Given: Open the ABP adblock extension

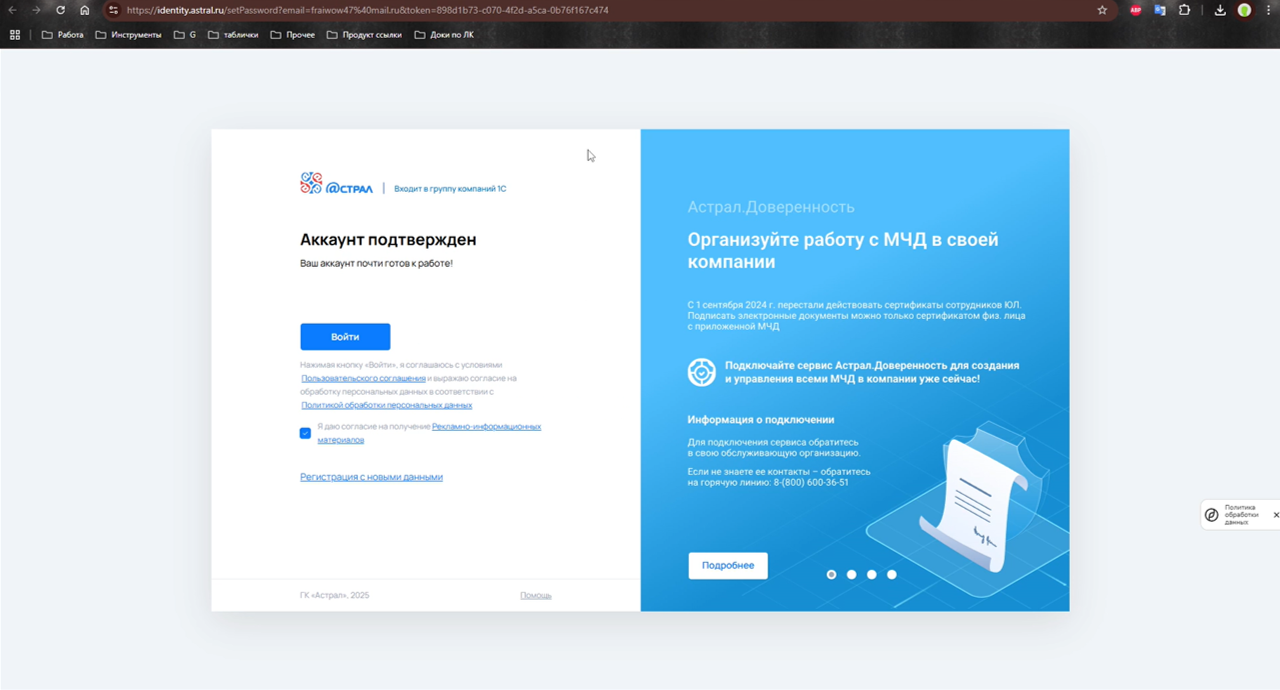Looking at the screenshot, I should (x=1136, y=10).
